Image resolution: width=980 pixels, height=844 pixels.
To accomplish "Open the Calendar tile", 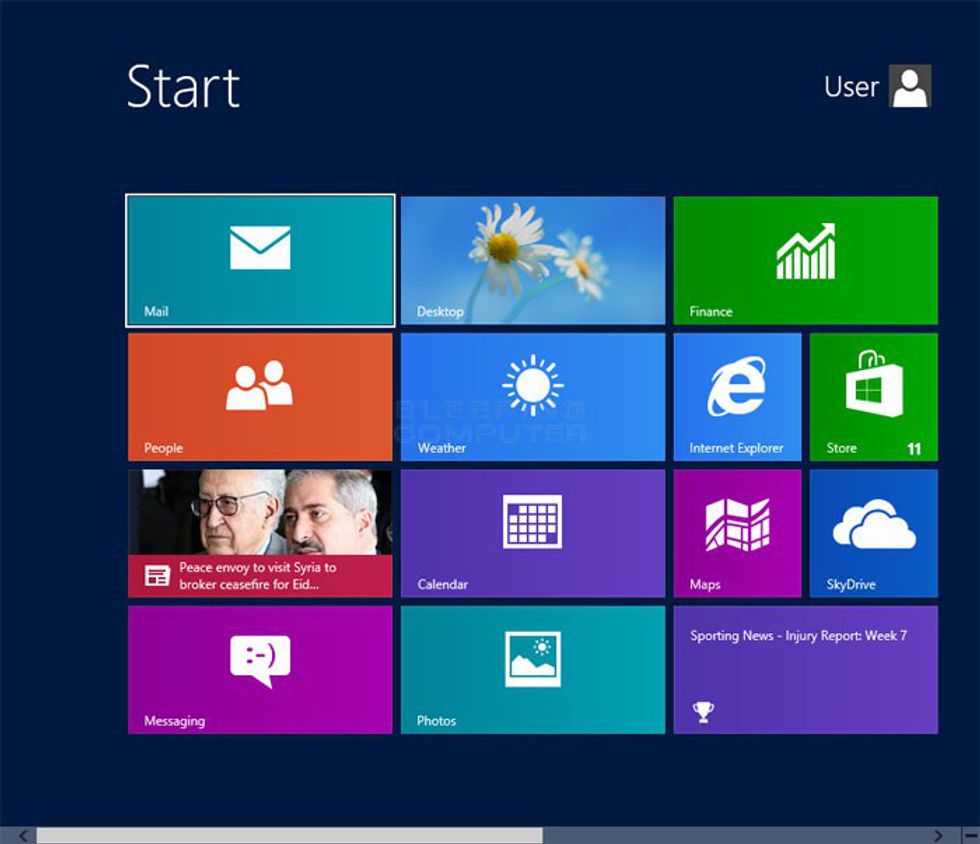I will (532, 533).
